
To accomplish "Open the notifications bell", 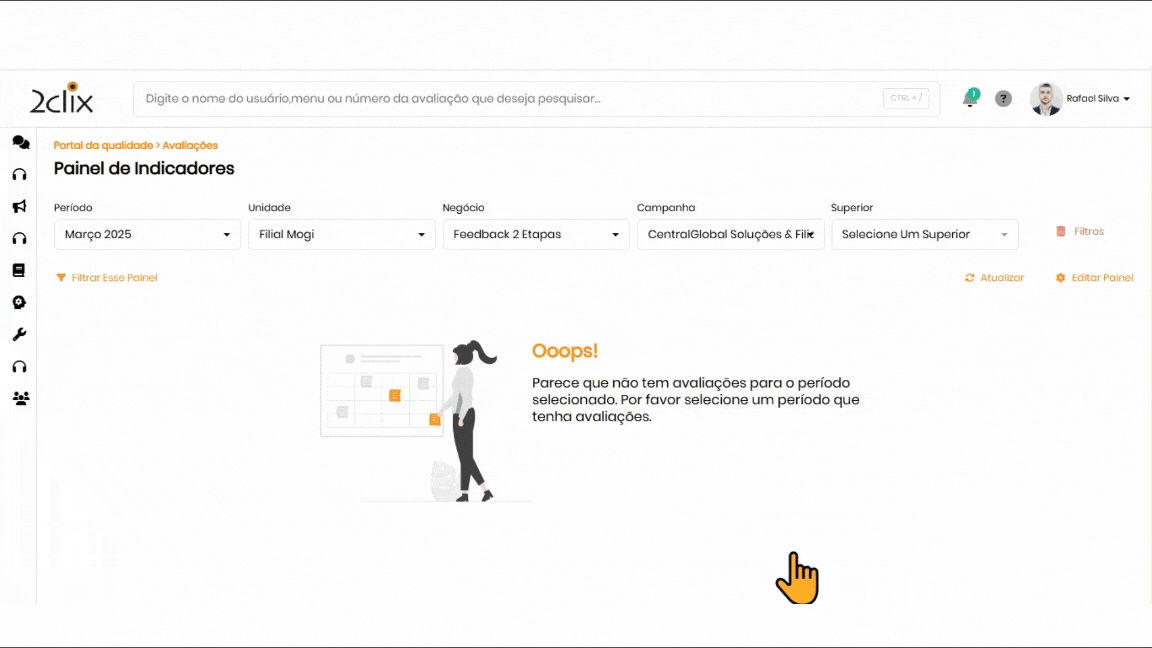I will [969, 99].
